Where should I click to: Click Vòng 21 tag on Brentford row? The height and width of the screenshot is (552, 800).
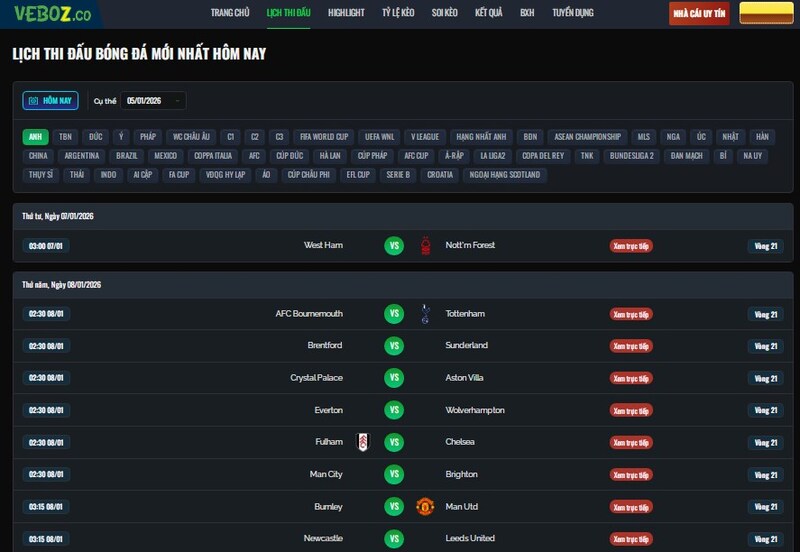pos(765,346)
